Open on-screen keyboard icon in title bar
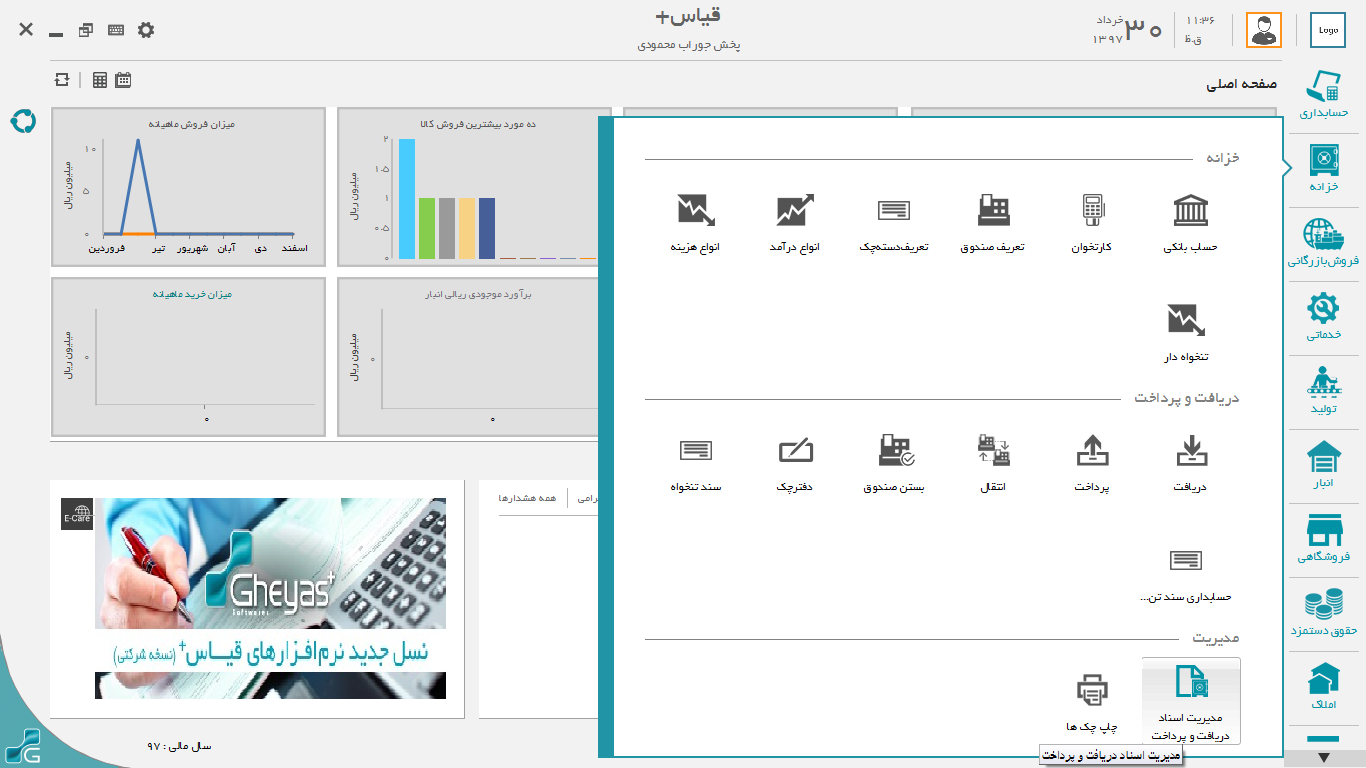Viewport: 1366px width, 768px height. 116,30
